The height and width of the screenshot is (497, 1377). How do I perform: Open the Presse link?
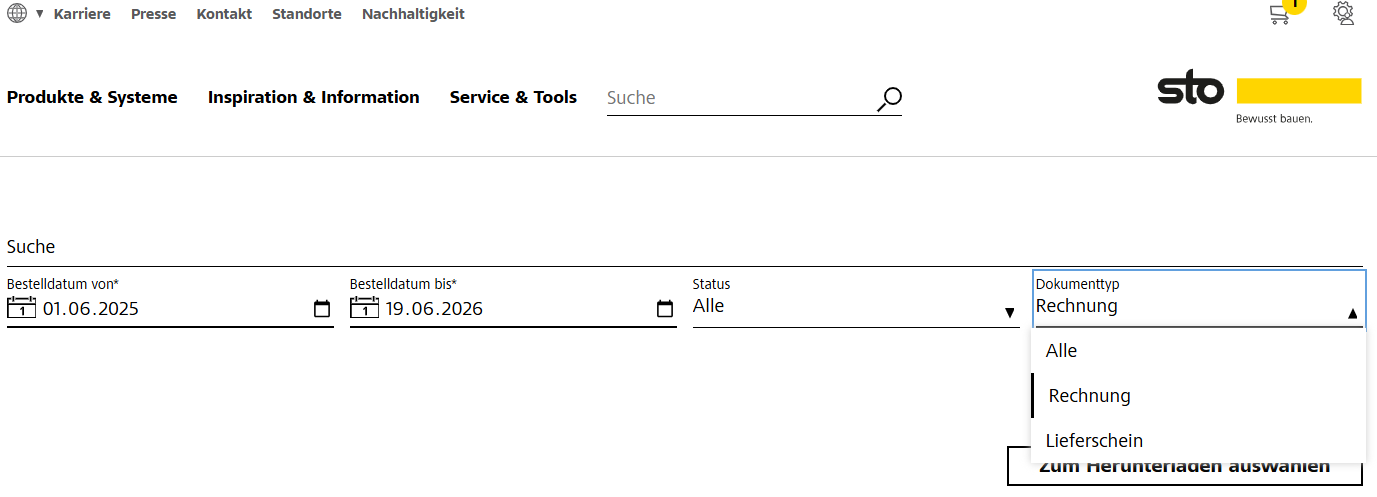153,14
